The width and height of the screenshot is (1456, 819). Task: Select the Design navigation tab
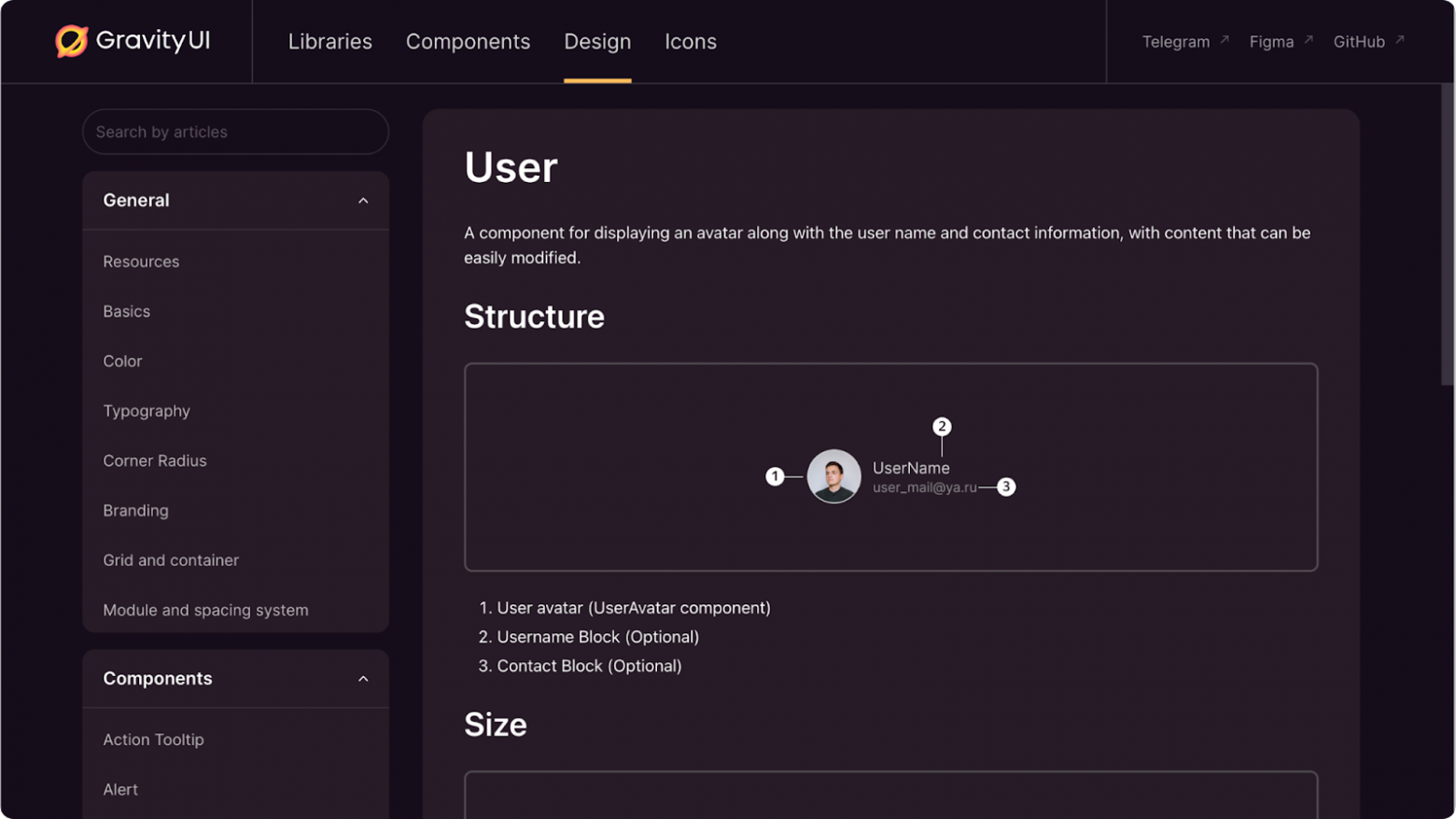[x=597, y=42]
